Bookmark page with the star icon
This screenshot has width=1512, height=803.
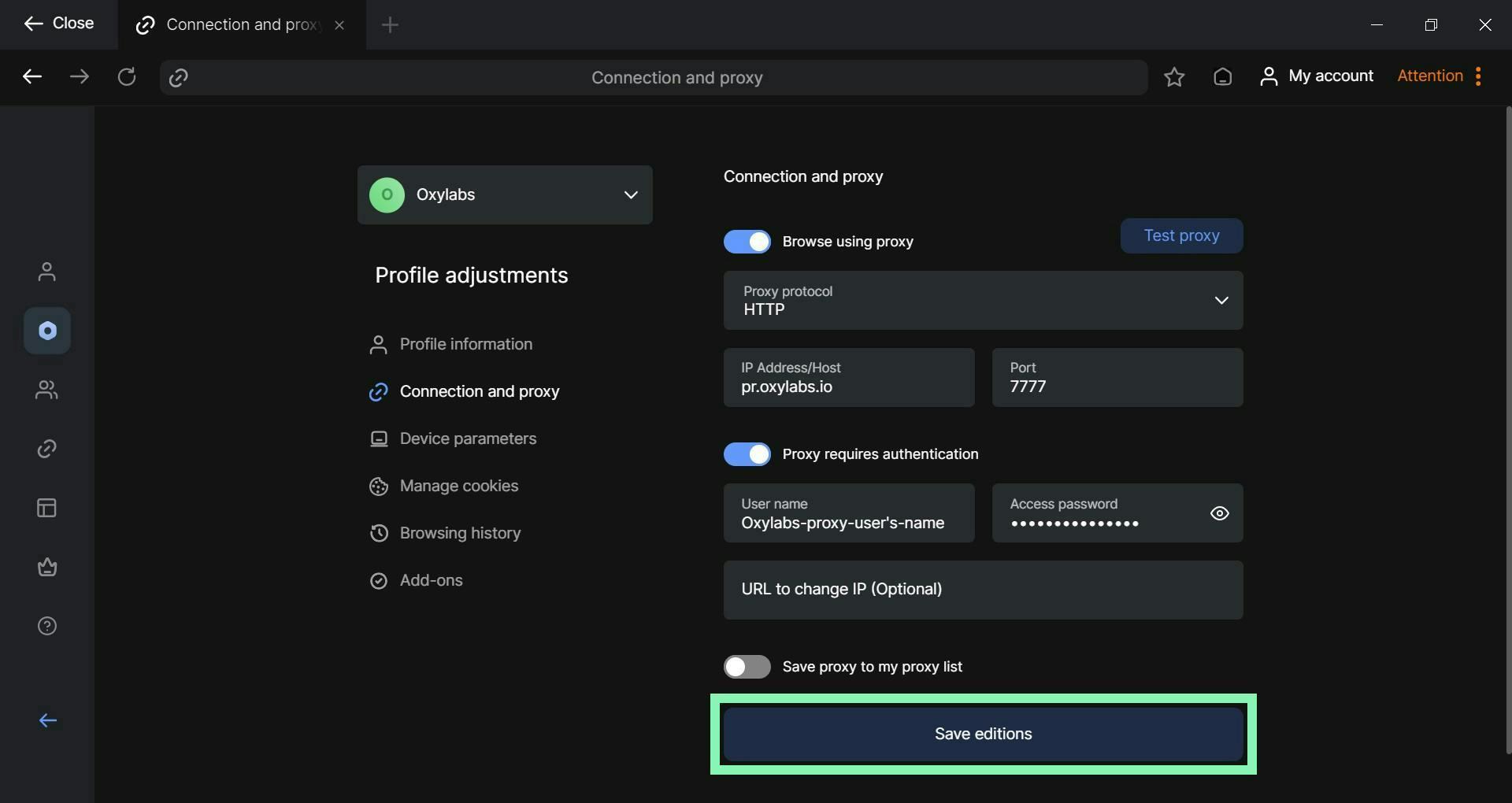pos(1174,76)
